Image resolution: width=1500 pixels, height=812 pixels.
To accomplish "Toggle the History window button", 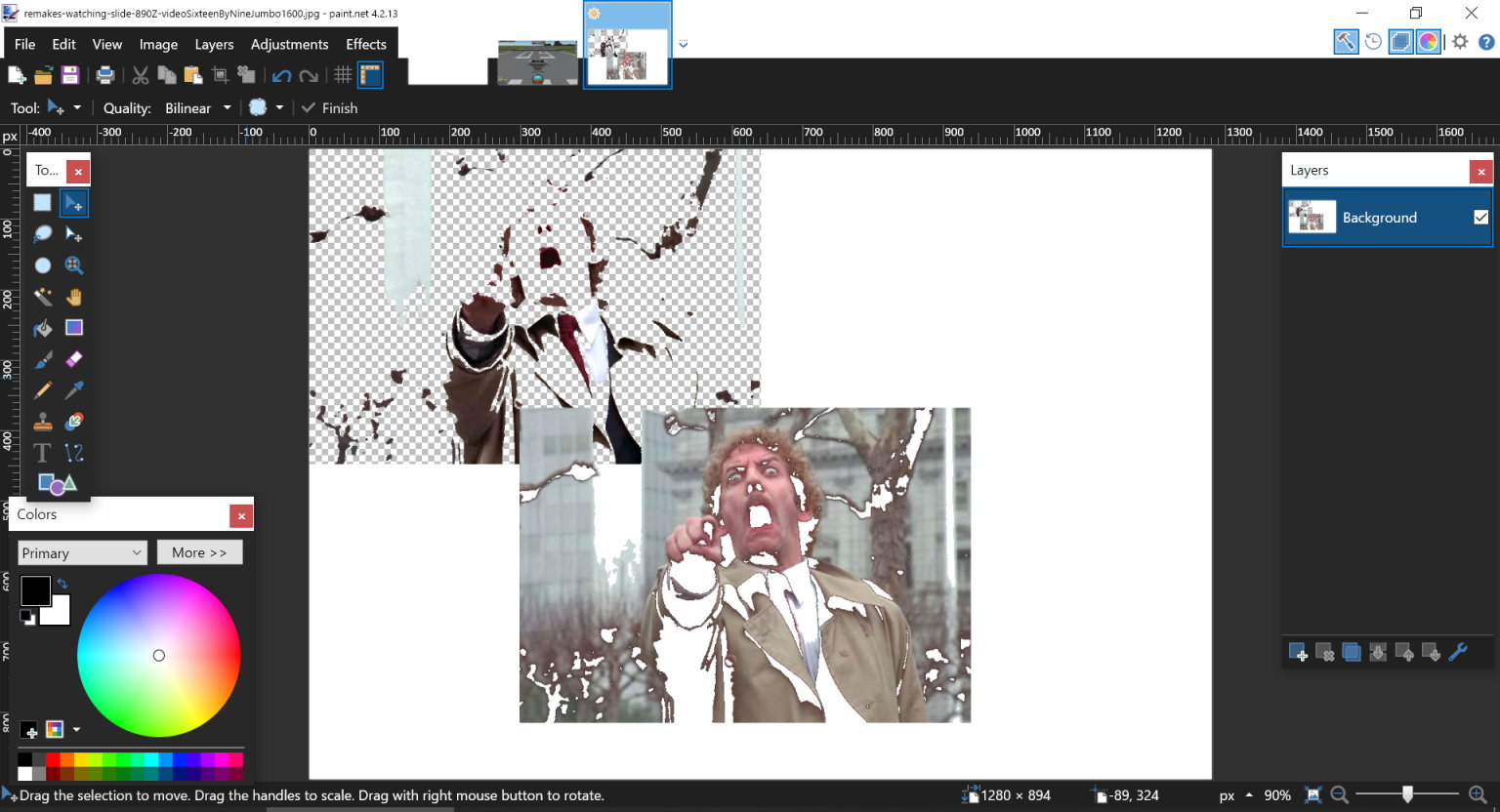I will (1373, 42).
